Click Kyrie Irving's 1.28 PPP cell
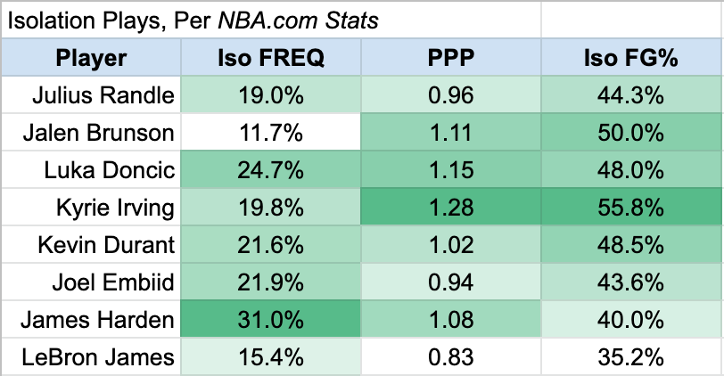The width and height of the screenshot is (724, 376). click(451, 207)
